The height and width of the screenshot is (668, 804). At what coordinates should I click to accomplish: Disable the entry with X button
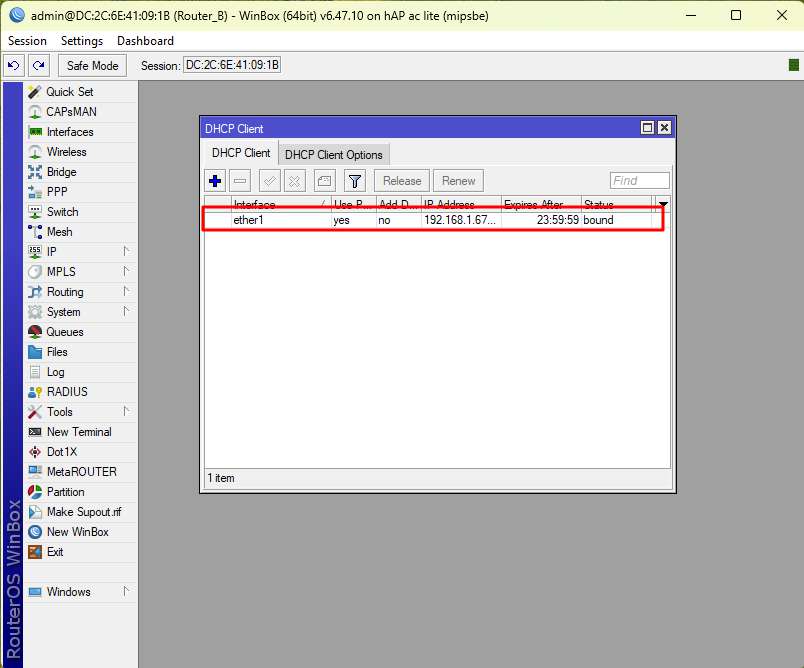click(294, 181)
